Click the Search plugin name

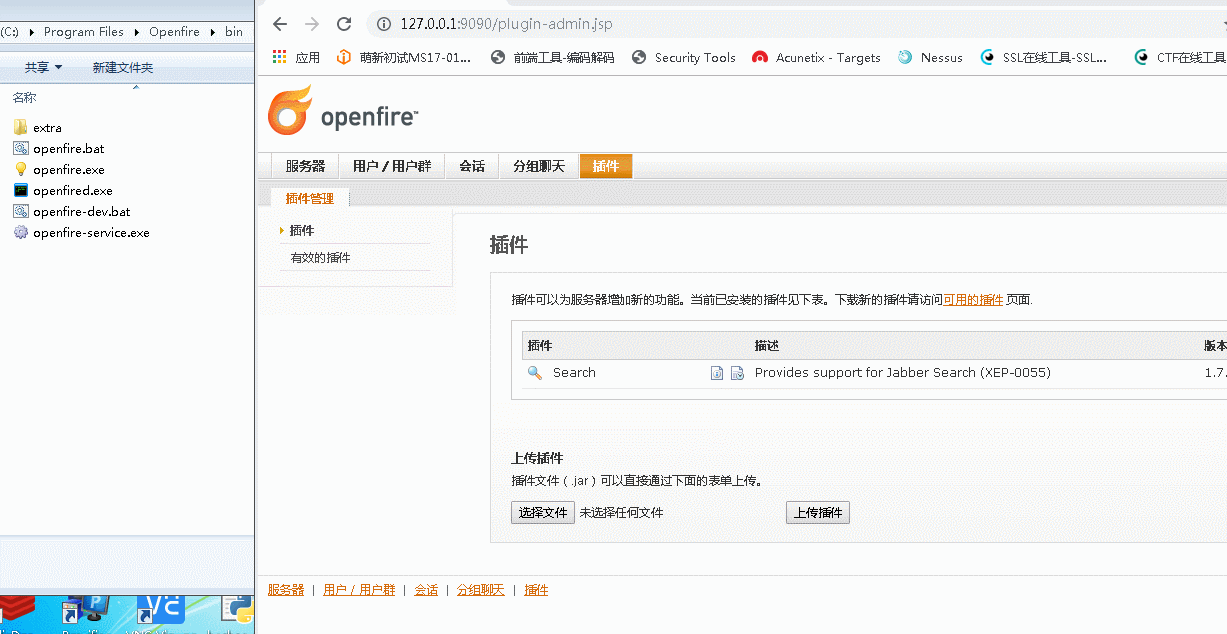[574, 373]
